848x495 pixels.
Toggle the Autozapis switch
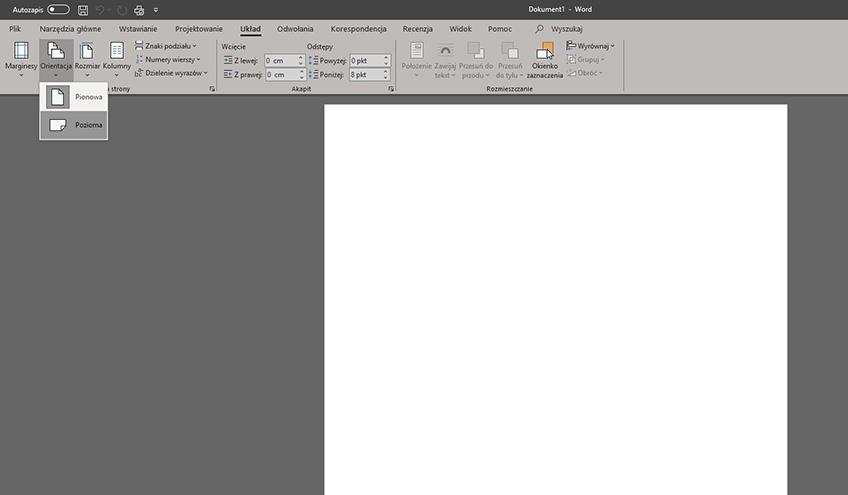(58, 10)
